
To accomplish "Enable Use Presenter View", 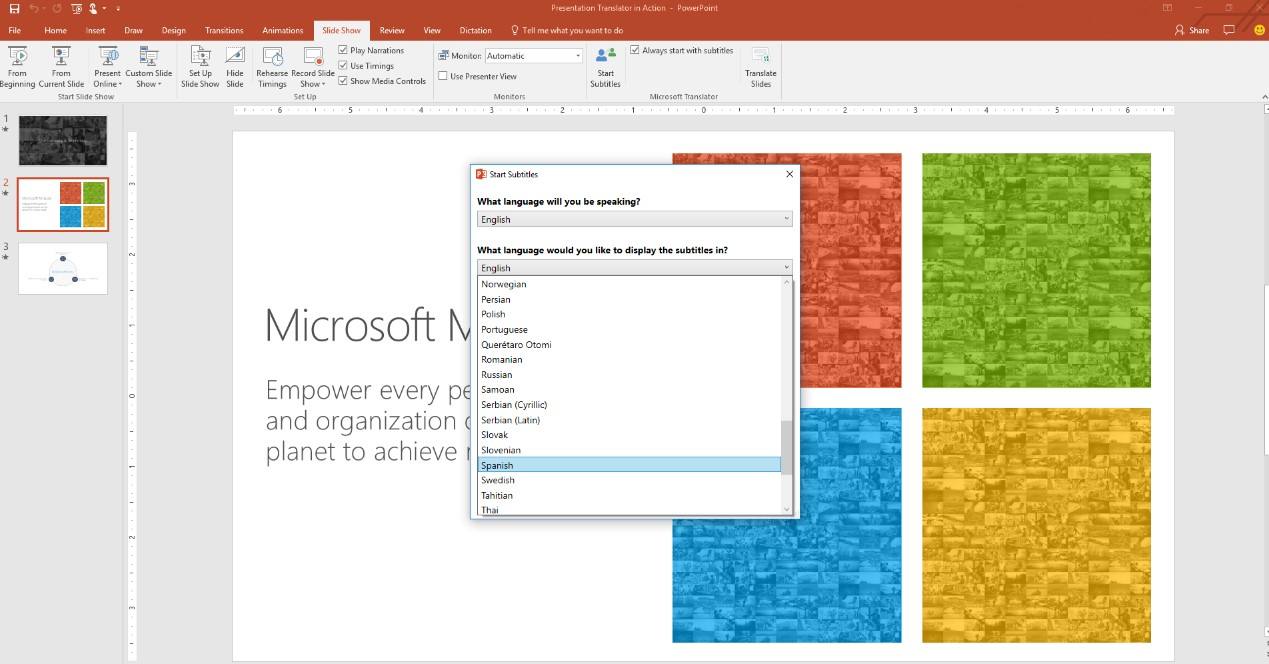I will 441,75.
